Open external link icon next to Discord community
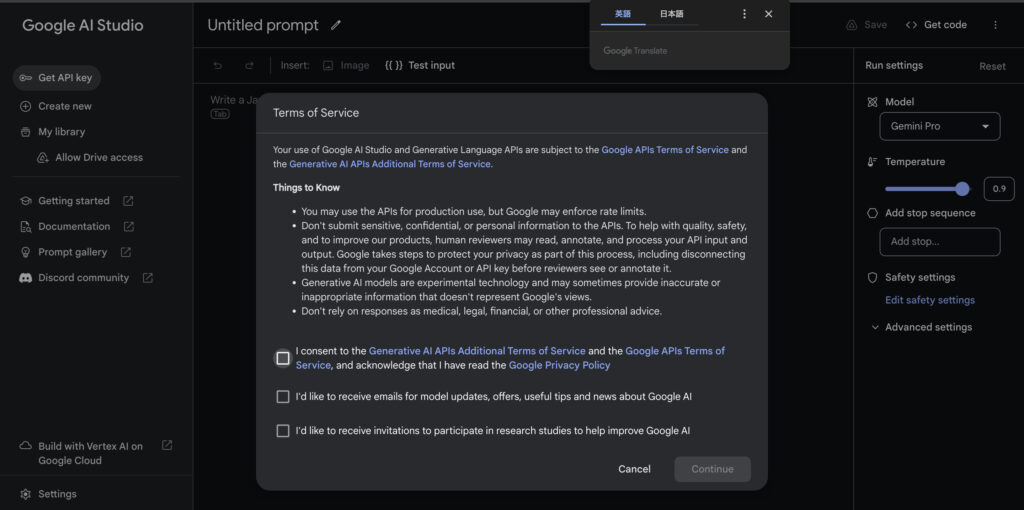 click(148, 278)
